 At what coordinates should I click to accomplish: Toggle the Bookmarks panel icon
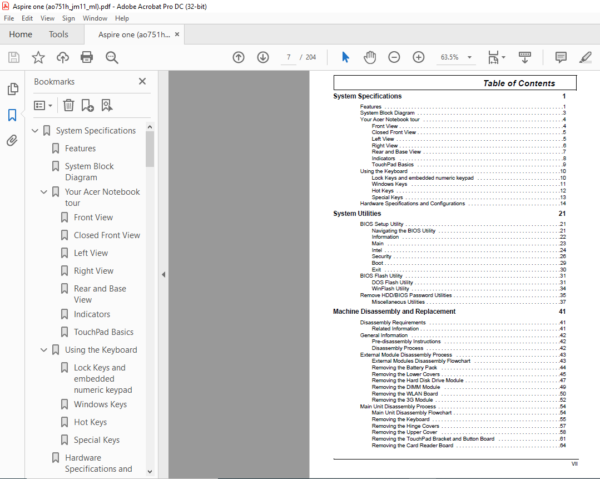(x=12, y=115)
